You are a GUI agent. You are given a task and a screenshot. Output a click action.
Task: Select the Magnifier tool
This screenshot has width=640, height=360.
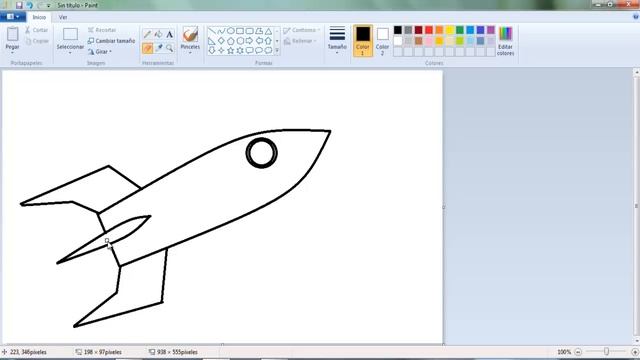[x=169, y=48]
